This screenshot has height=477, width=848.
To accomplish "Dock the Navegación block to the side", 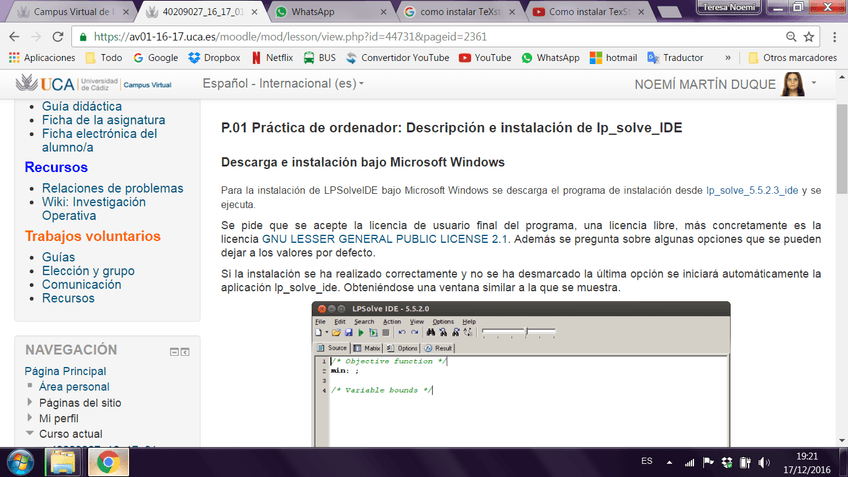I will [186, 351].
